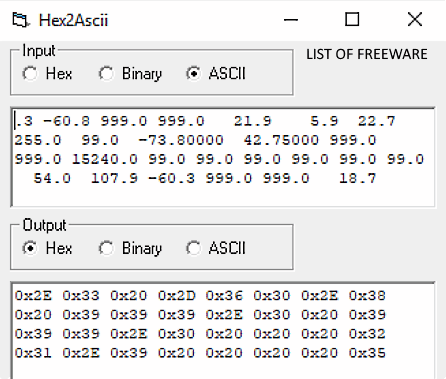Click the Output group label
Screen dimensions: 446x379
tap(44, 225)
